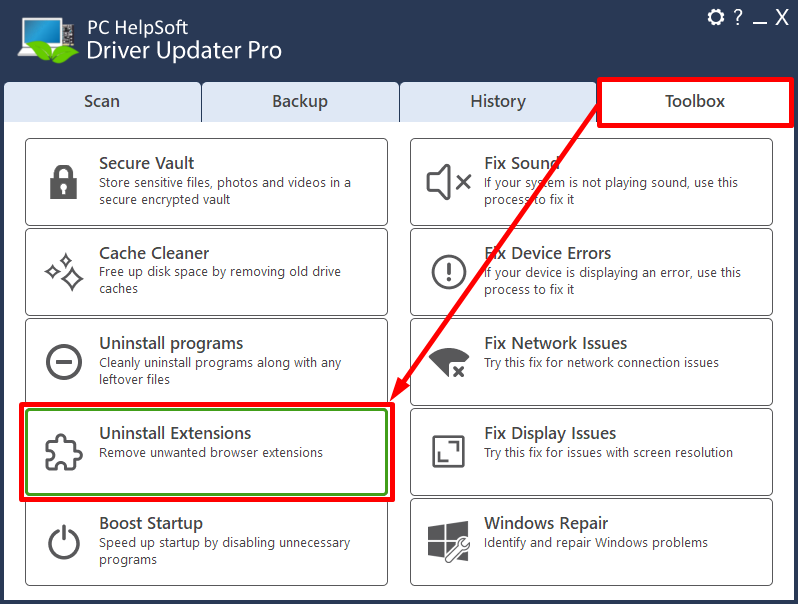The image size is (798, 604).
Task: Open Boost Startup title
Action: (x=151, y=523)
